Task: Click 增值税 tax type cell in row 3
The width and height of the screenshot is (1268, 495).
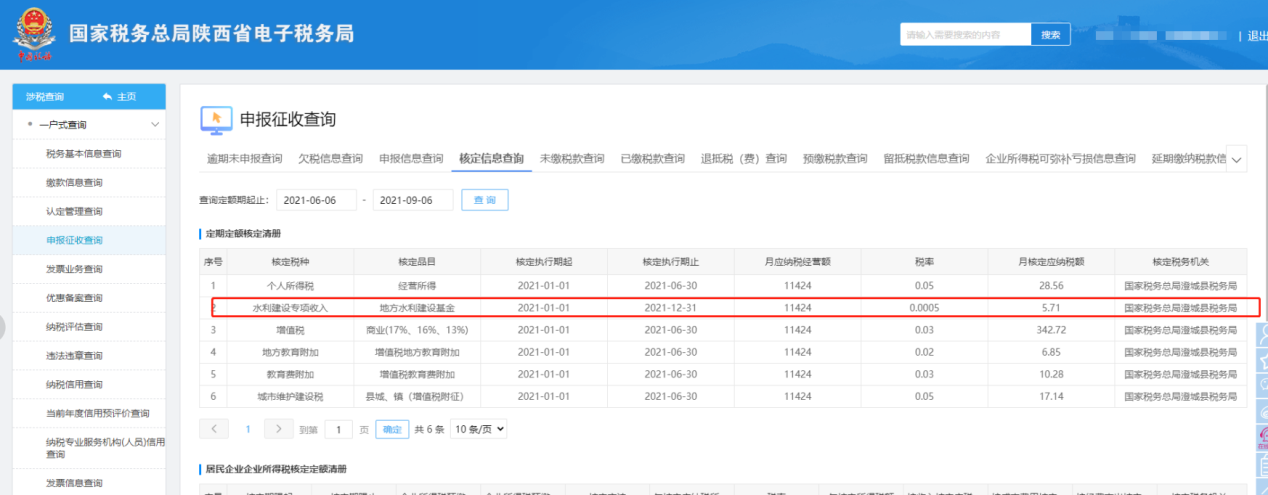Action: [290, 329]
